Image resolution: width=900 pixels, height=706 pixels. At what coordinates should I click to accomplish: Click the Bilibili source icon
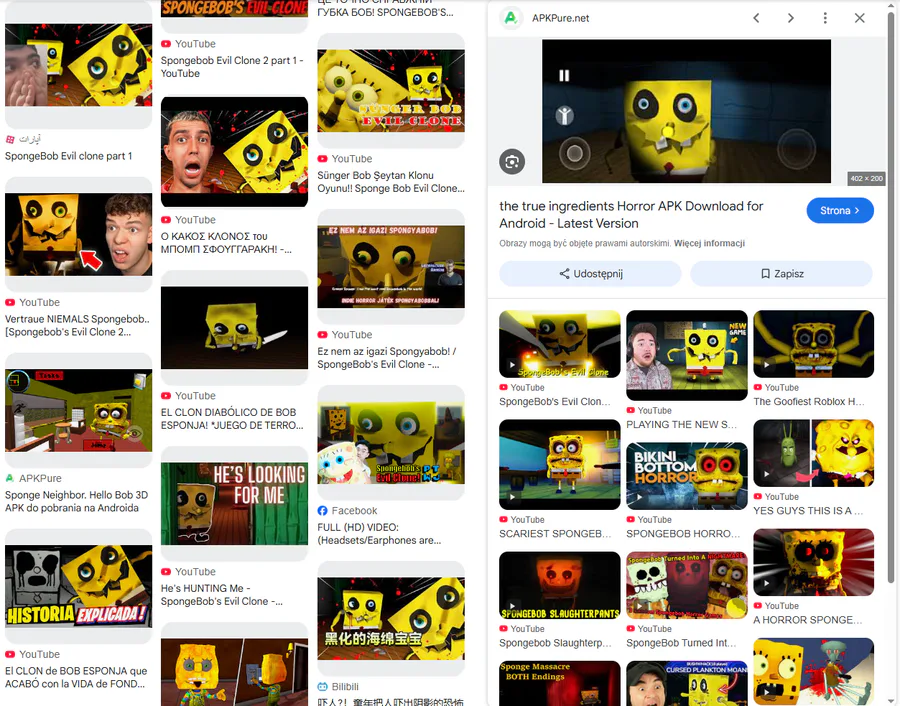pyautogui.click(x=323, y=686)
